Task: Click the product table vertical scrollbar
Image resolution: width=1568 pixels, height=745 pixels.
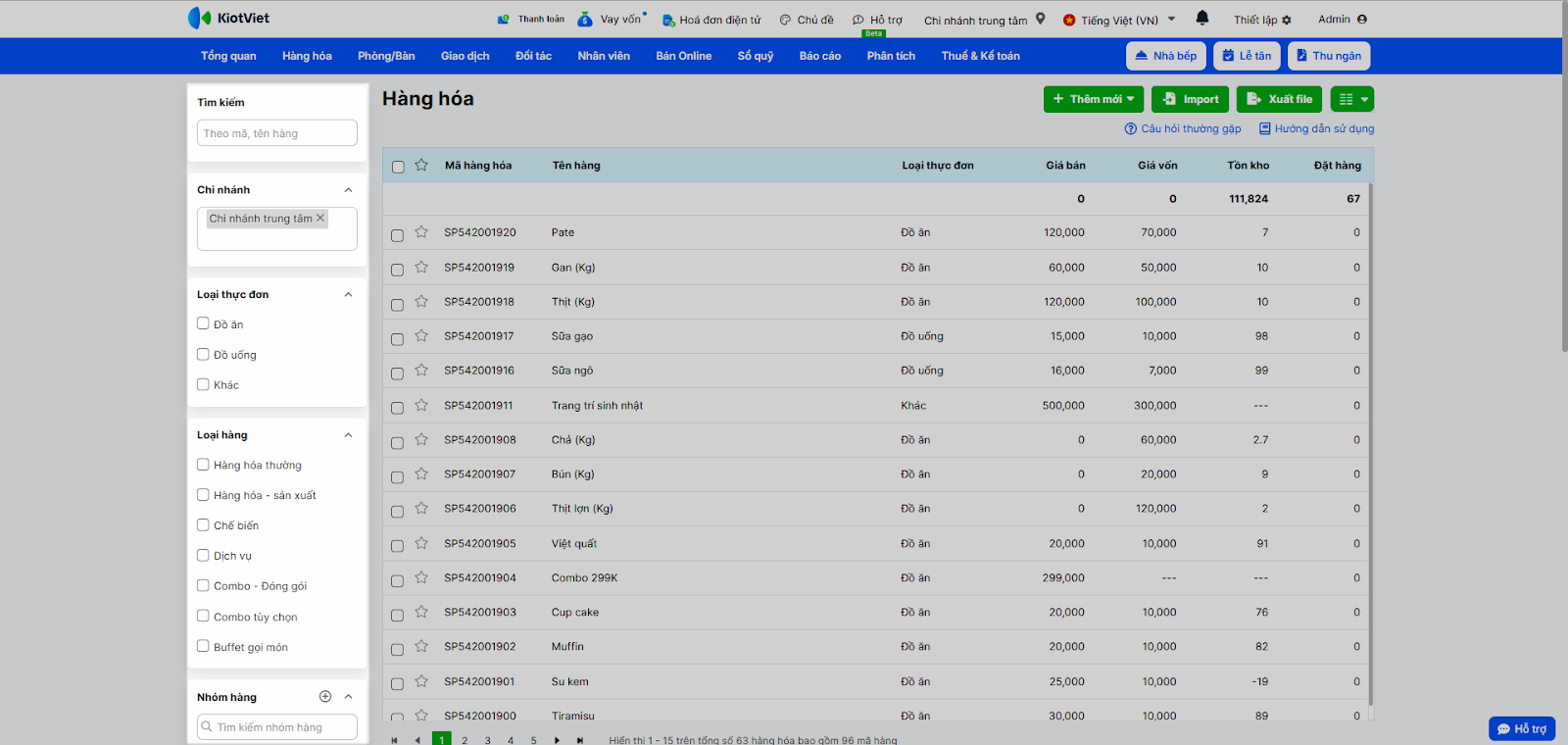Action: tap(1371, 443)
